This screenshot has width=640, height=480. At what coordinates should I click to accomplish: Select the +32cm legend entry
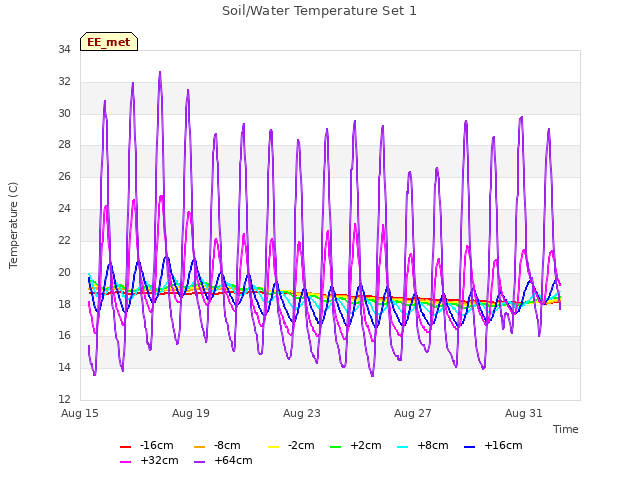coord(149,460)
